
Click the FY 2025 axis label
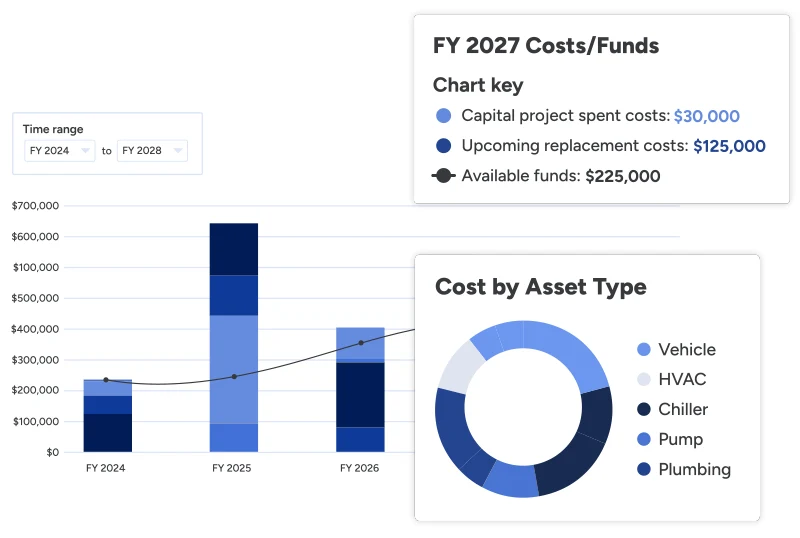pos(232,468)
